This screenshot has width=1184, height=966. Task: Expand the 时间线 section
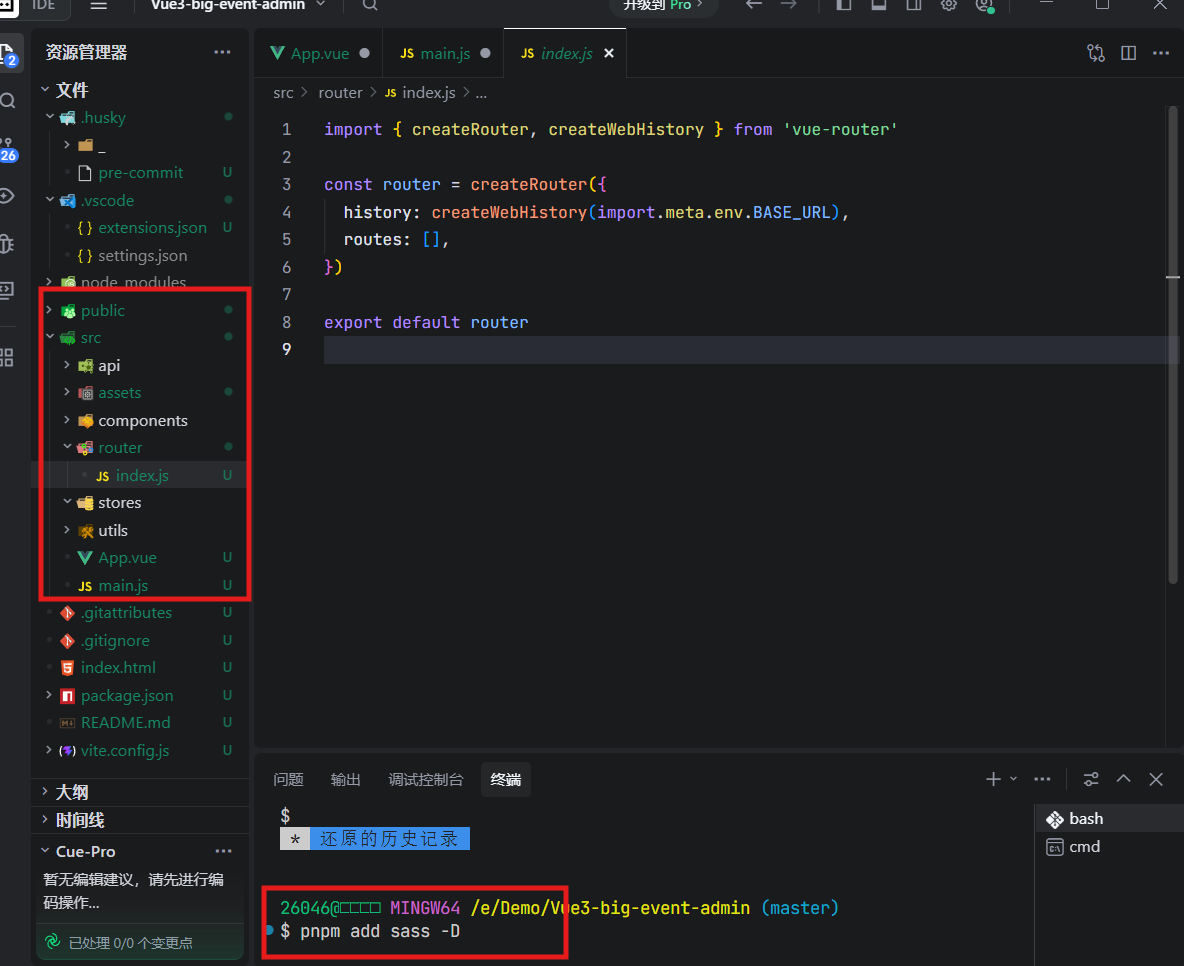click(x=45, y=819)
